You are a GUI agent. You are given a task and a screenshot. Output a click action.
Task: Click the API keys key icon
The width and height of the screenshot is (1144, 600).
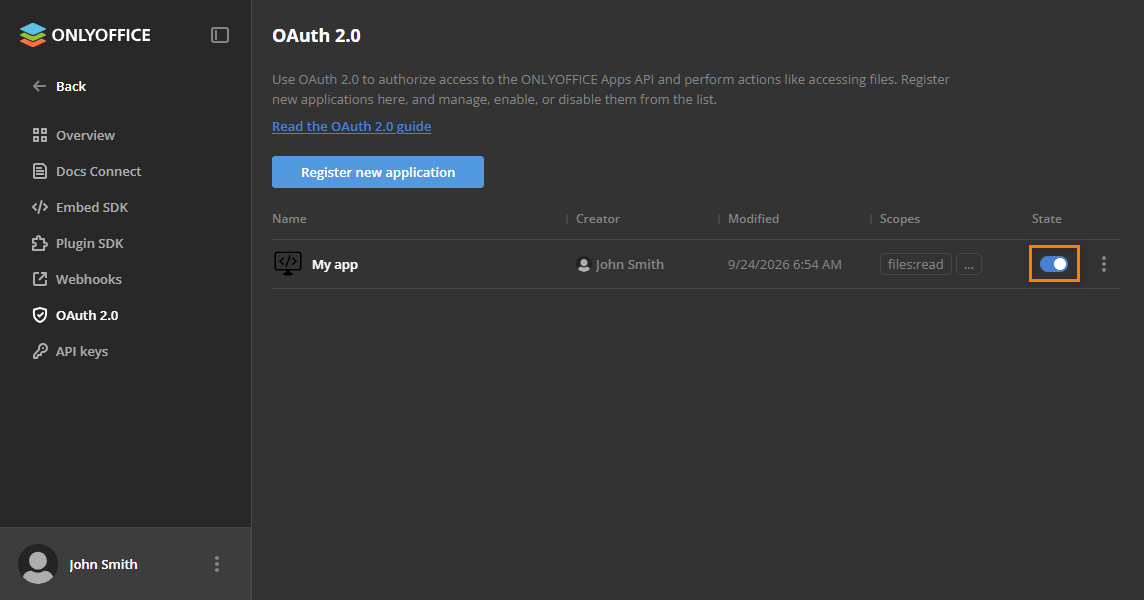pyautogui.click(x=39, y=351)
